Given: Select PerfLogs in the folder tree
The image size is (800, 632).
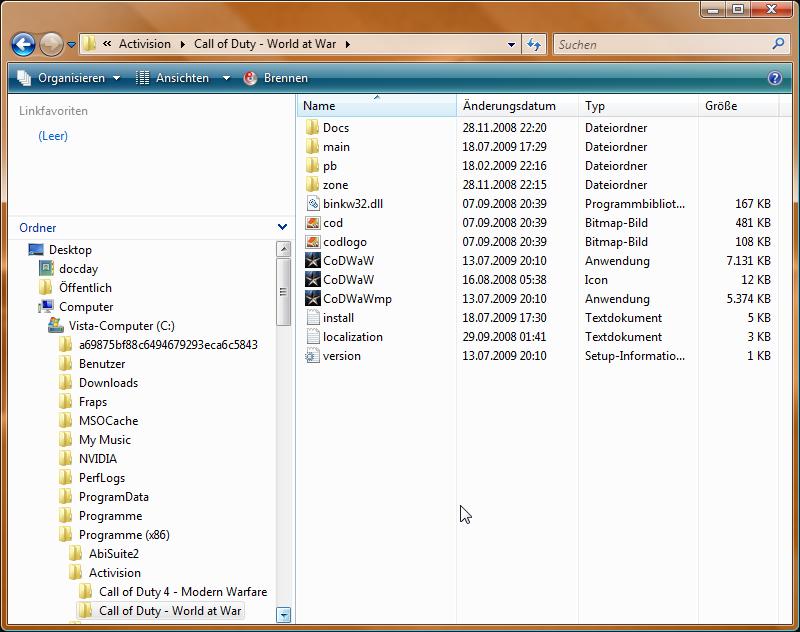Looking at the screenshot, I should (102, 478).
